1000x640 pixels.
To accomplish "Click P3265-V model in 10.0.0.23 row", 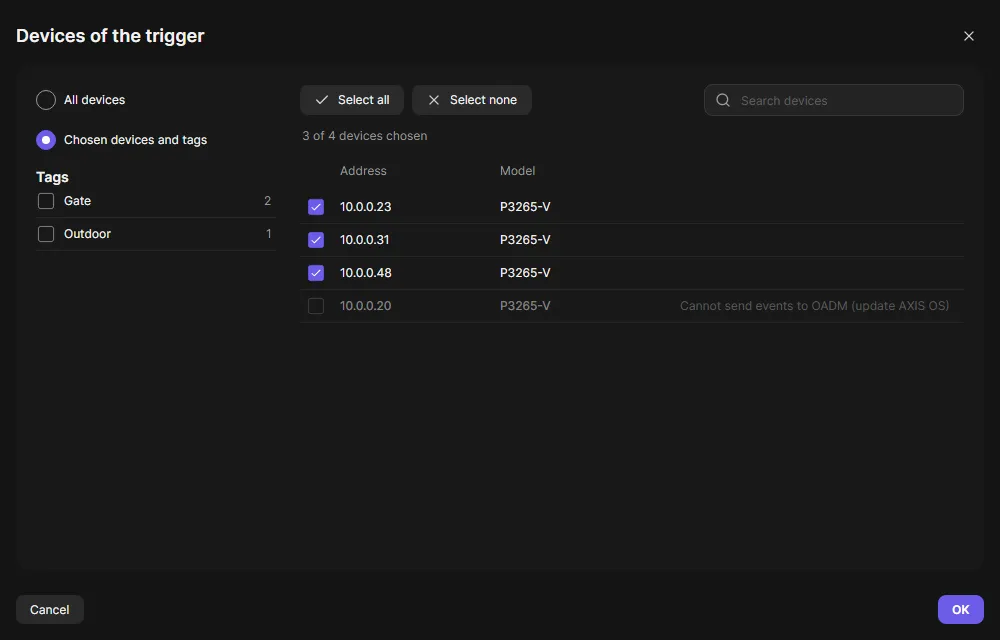I will 525,207.
